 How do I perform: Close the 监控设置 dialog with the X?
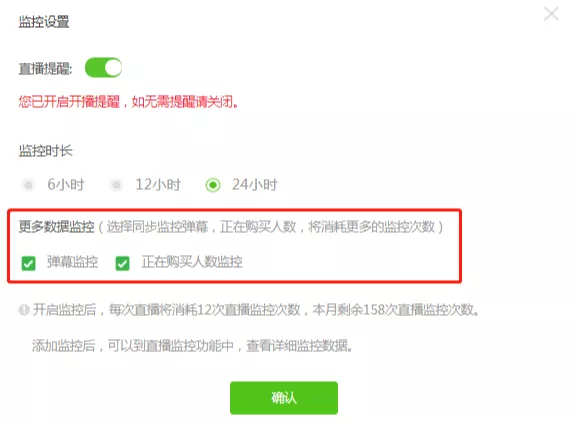pyautogui.click(x=551, y=14)
